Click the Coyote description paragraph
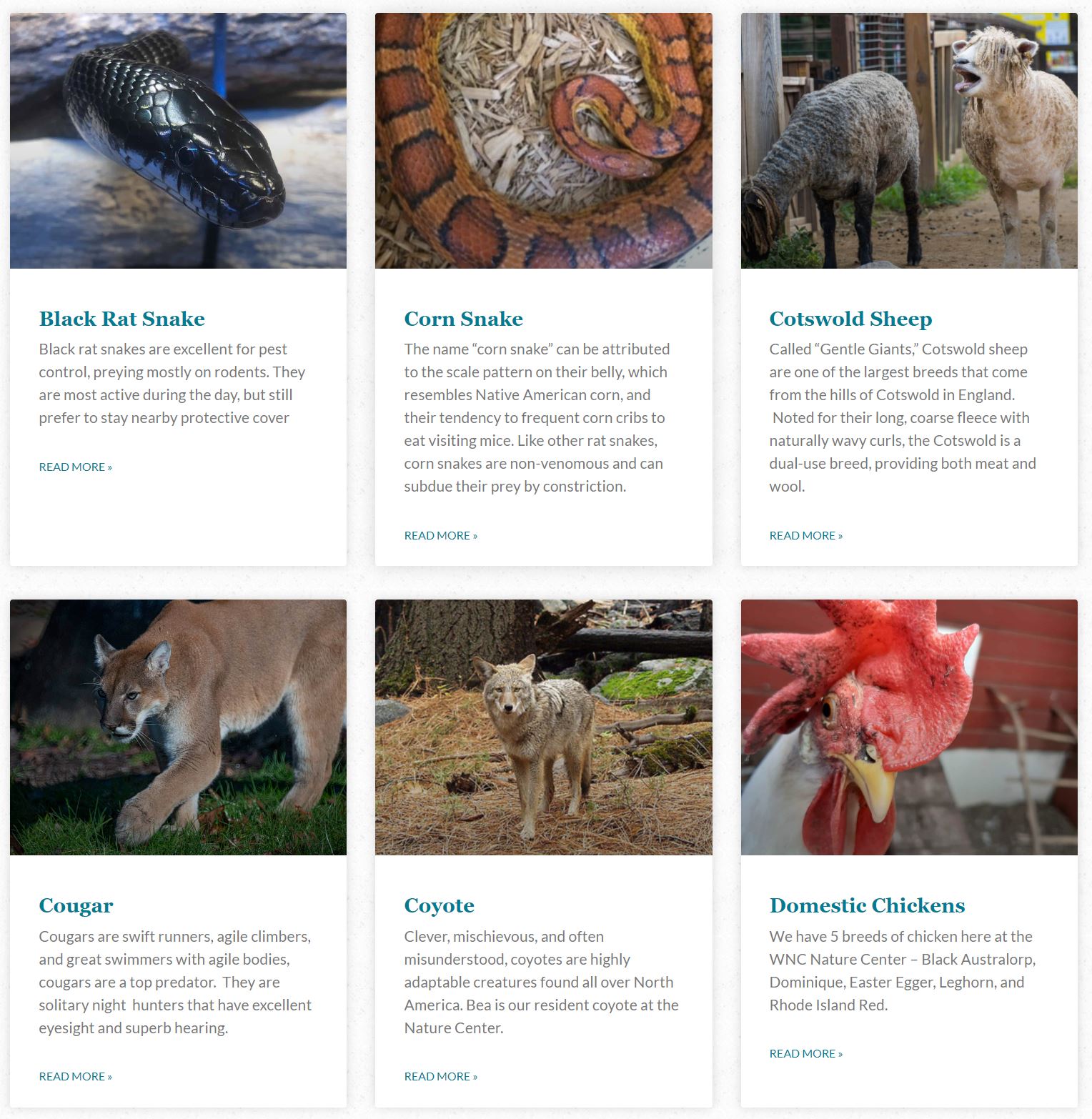 point(541,982)
